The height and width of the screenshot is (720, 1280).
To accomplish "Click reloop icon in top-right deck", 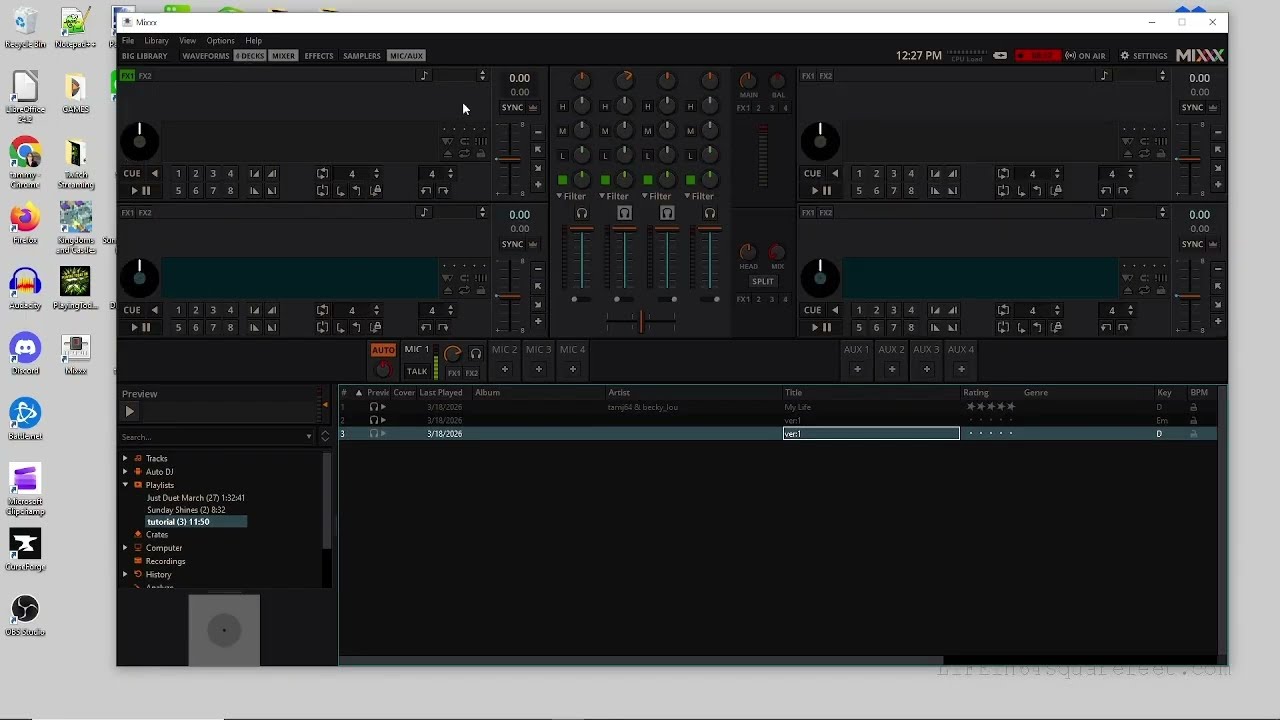I will pyautogui.click(x=1003, y=190).
